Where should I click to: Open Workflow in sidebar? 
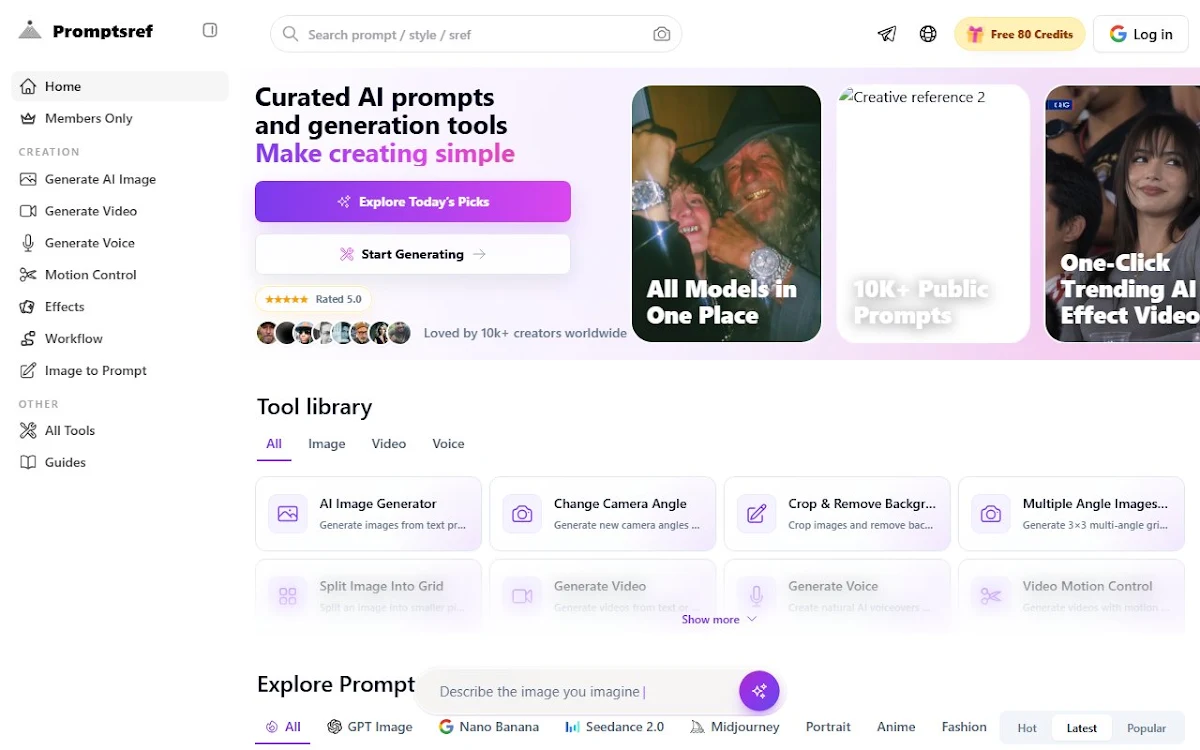coord(120,339)
